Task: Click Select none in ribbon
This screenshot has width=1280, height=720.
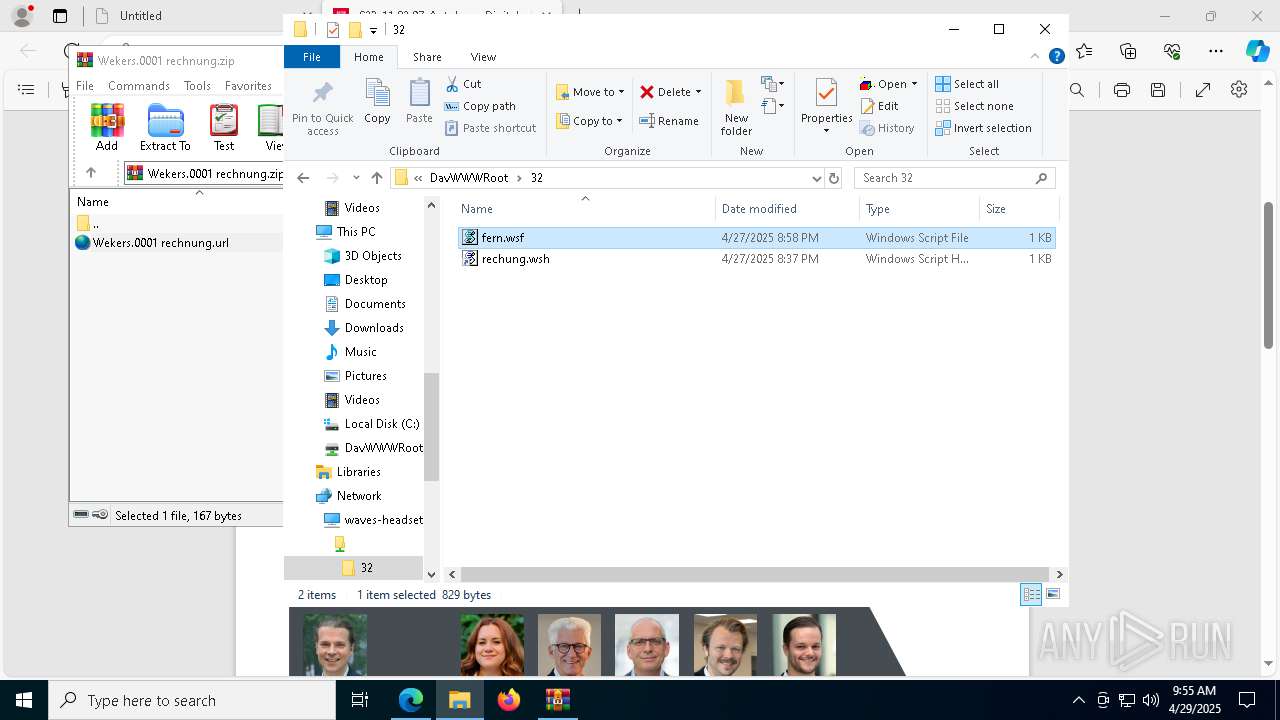Action: (x=974, y=106)
